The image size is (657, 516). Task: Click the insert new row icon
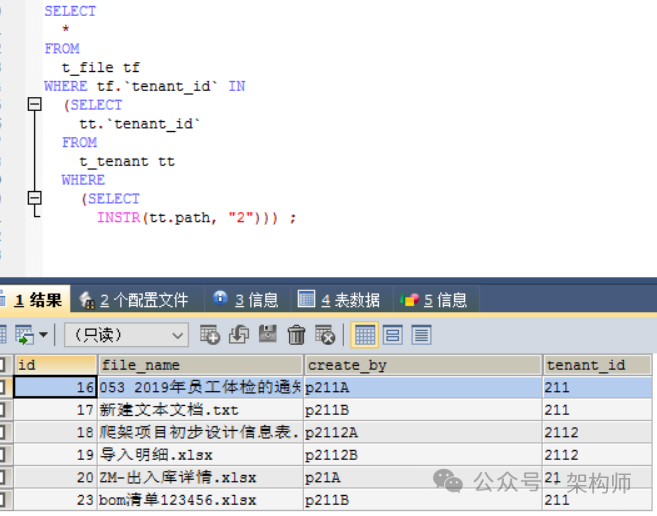[x=210, y=334]
